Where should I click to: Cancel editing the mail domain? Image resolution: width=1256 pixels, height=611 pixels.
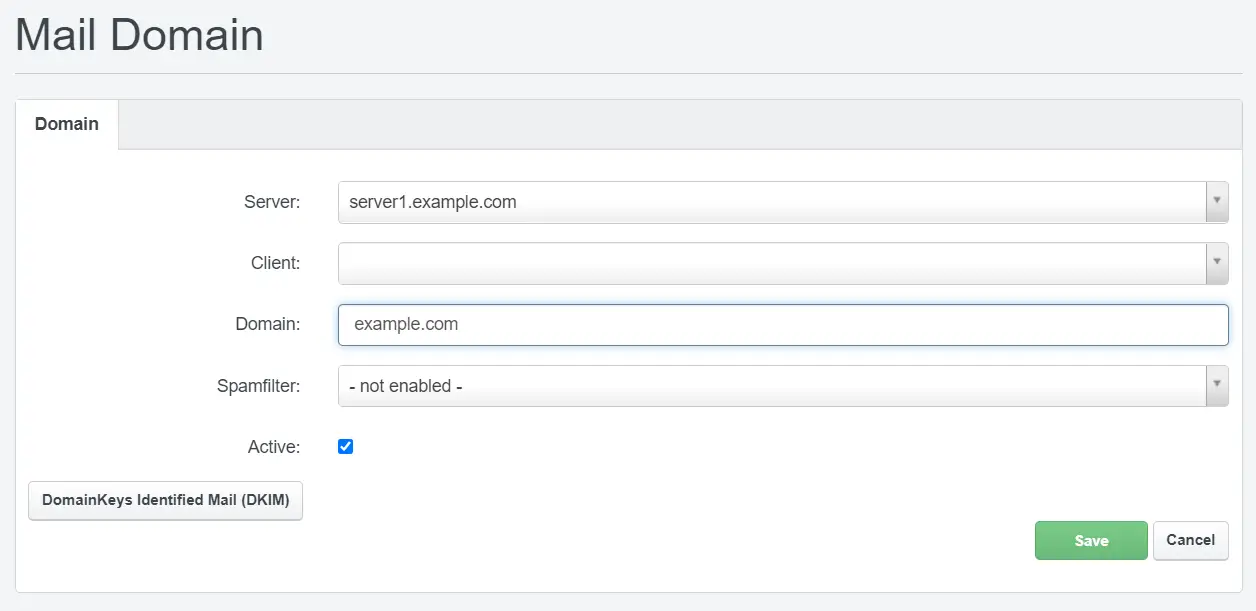[x=1190, y=540]
